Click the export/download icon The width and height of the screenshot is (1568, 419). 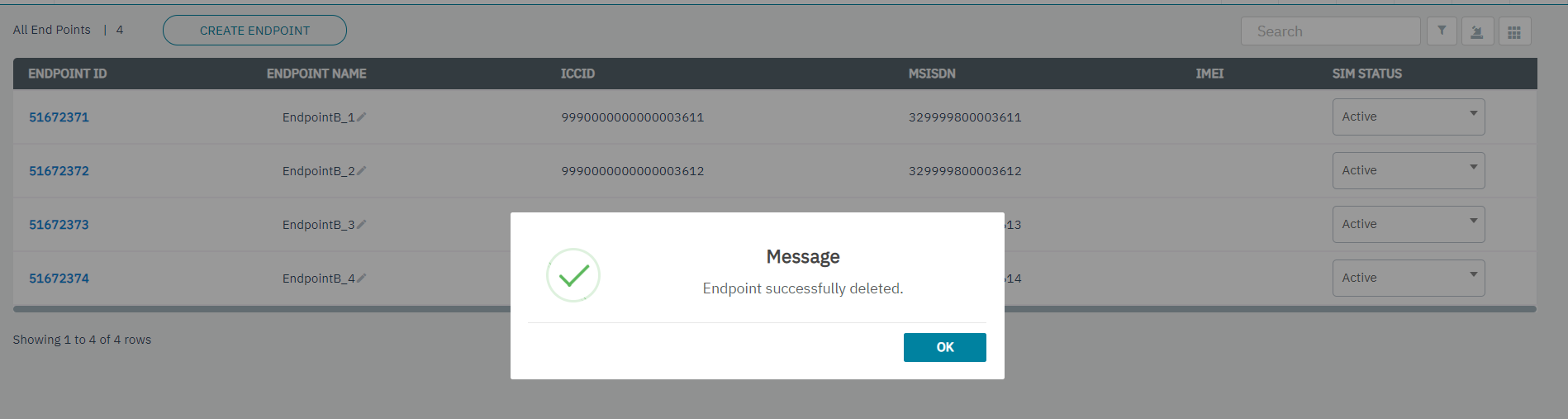[x=1477, y=31]
